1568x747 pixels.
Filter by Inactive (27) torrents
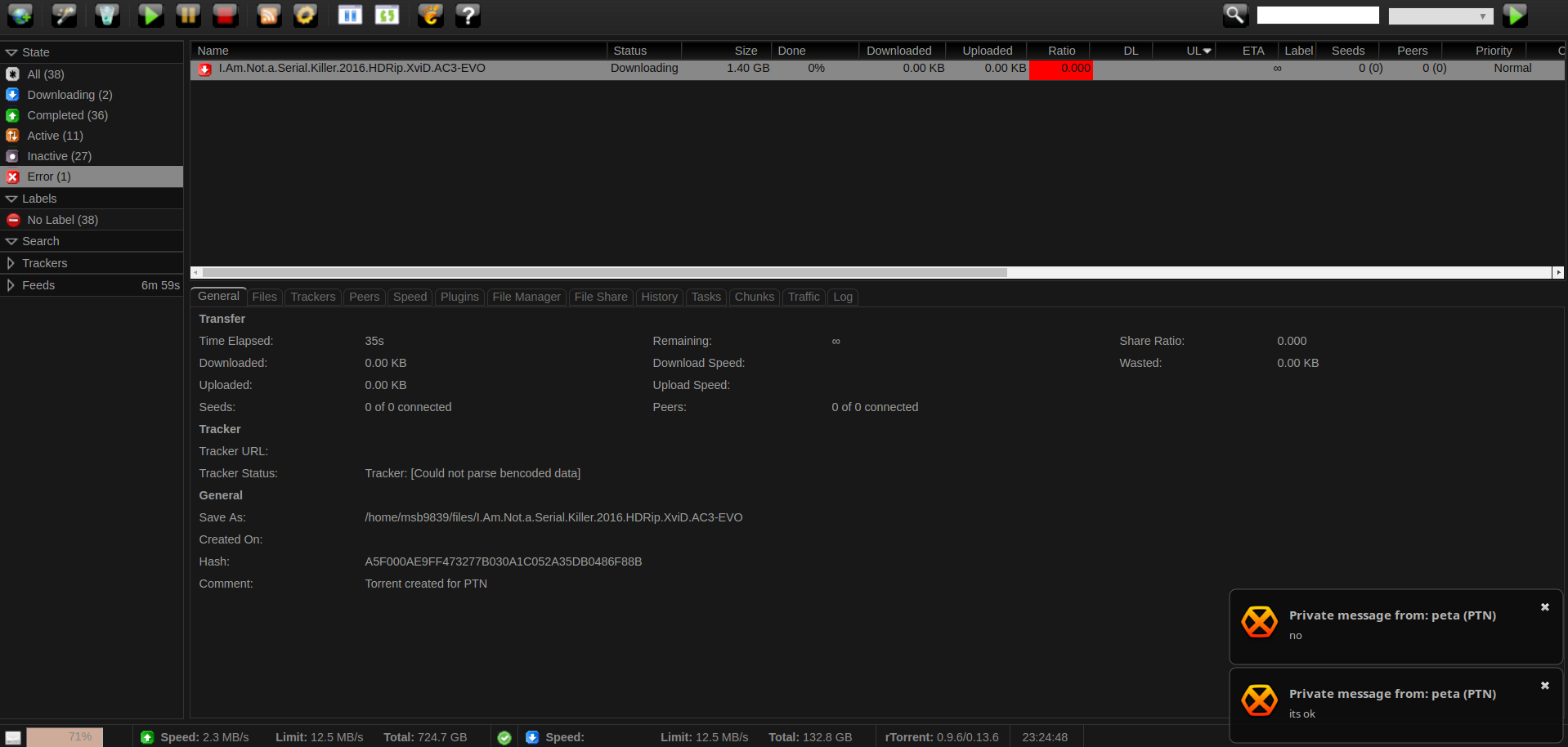[92, 156]
